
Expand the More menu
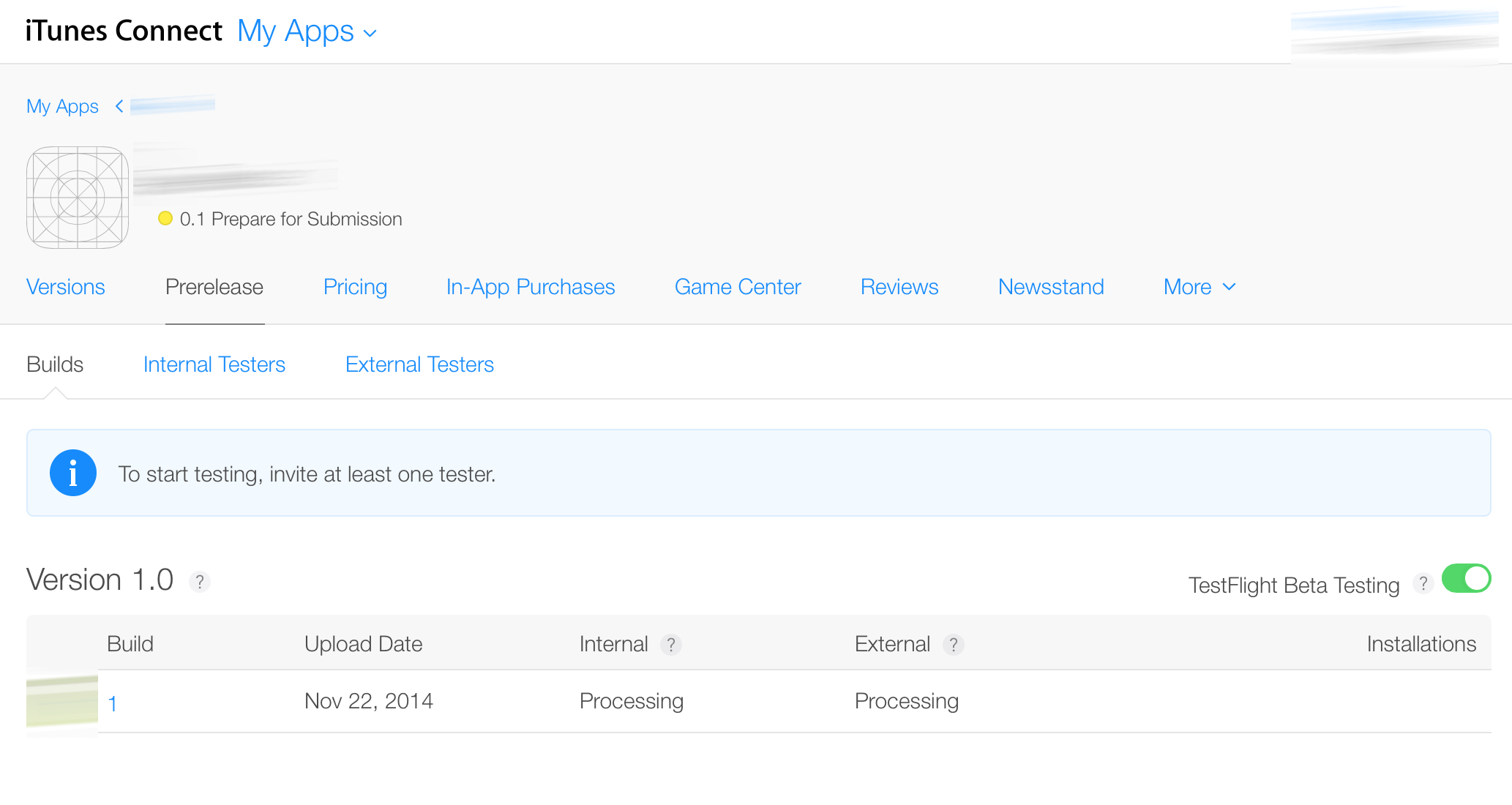click(x=1200, y=287)
